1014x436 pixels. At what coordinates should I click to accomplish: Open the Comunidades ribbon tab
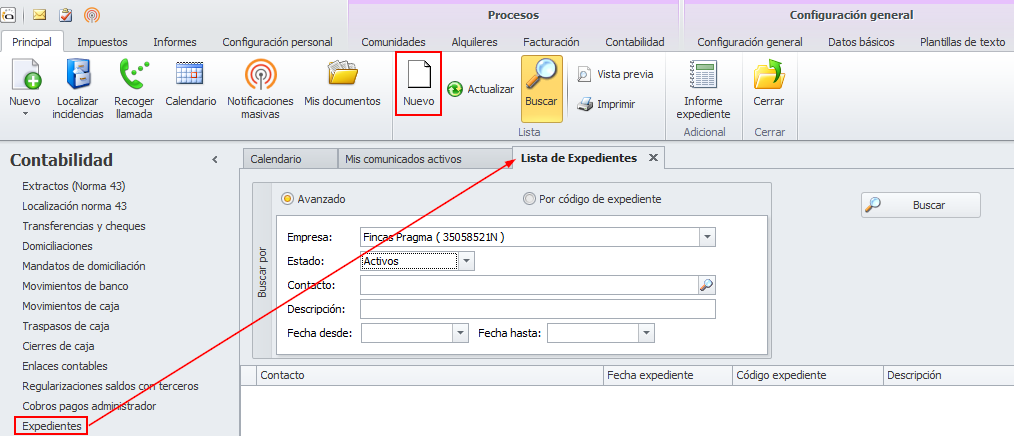[393, 42]
